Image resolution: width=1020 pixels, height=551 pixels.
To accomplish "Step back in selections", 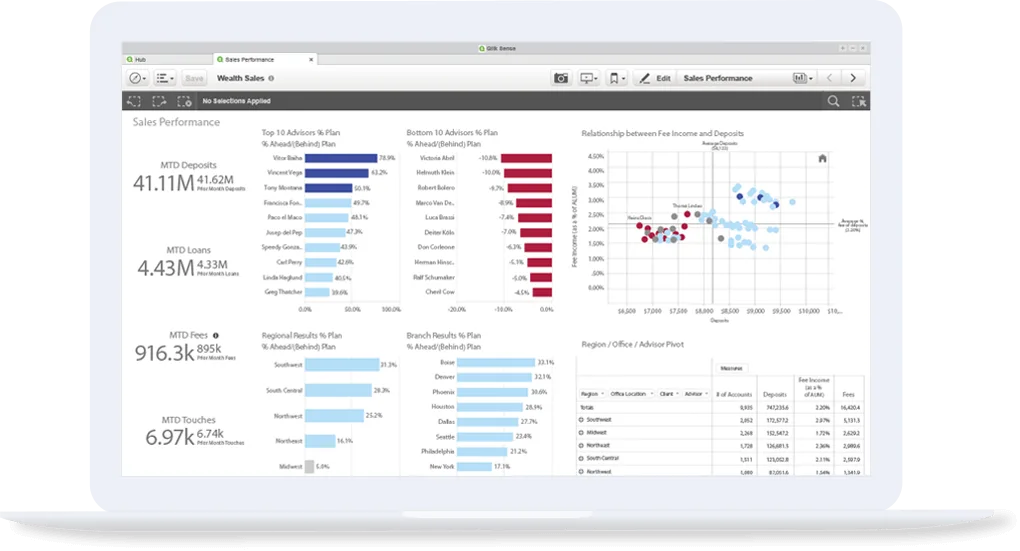I will (134, 101).
